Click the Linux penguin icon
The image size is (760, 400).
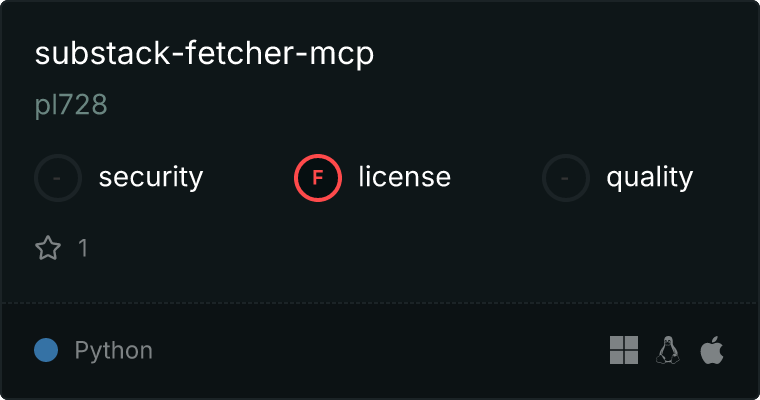tap(667, 350)
